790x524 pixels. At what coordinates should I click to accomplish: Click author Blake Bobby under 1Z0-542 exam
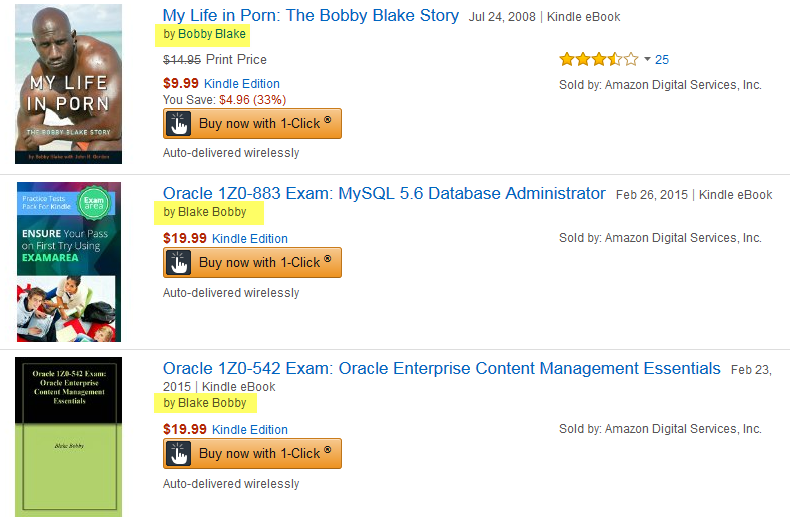pos(212,403)
